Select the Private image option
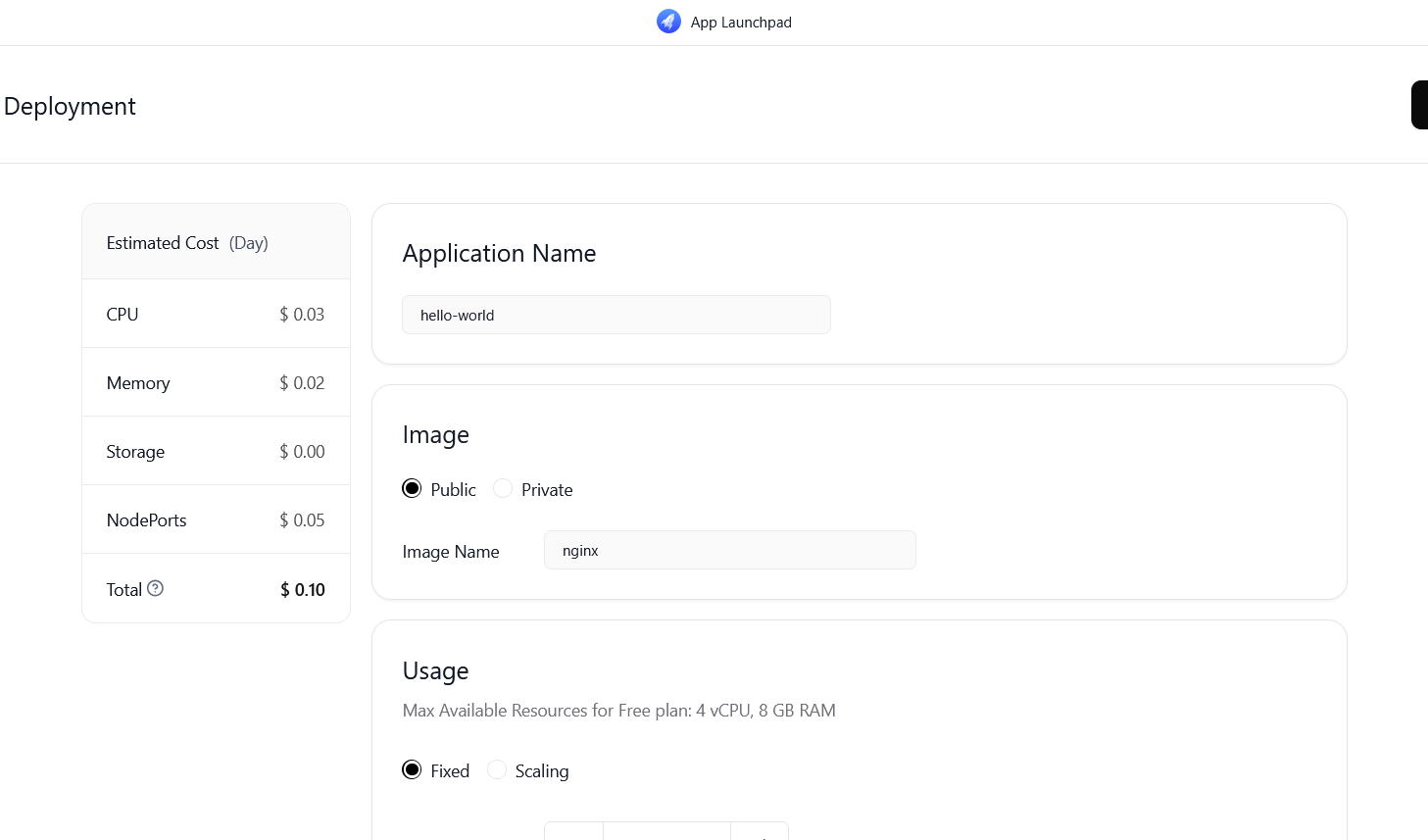Image resolution: width=1428 pixels, height=840 pixels. [503, 488]
